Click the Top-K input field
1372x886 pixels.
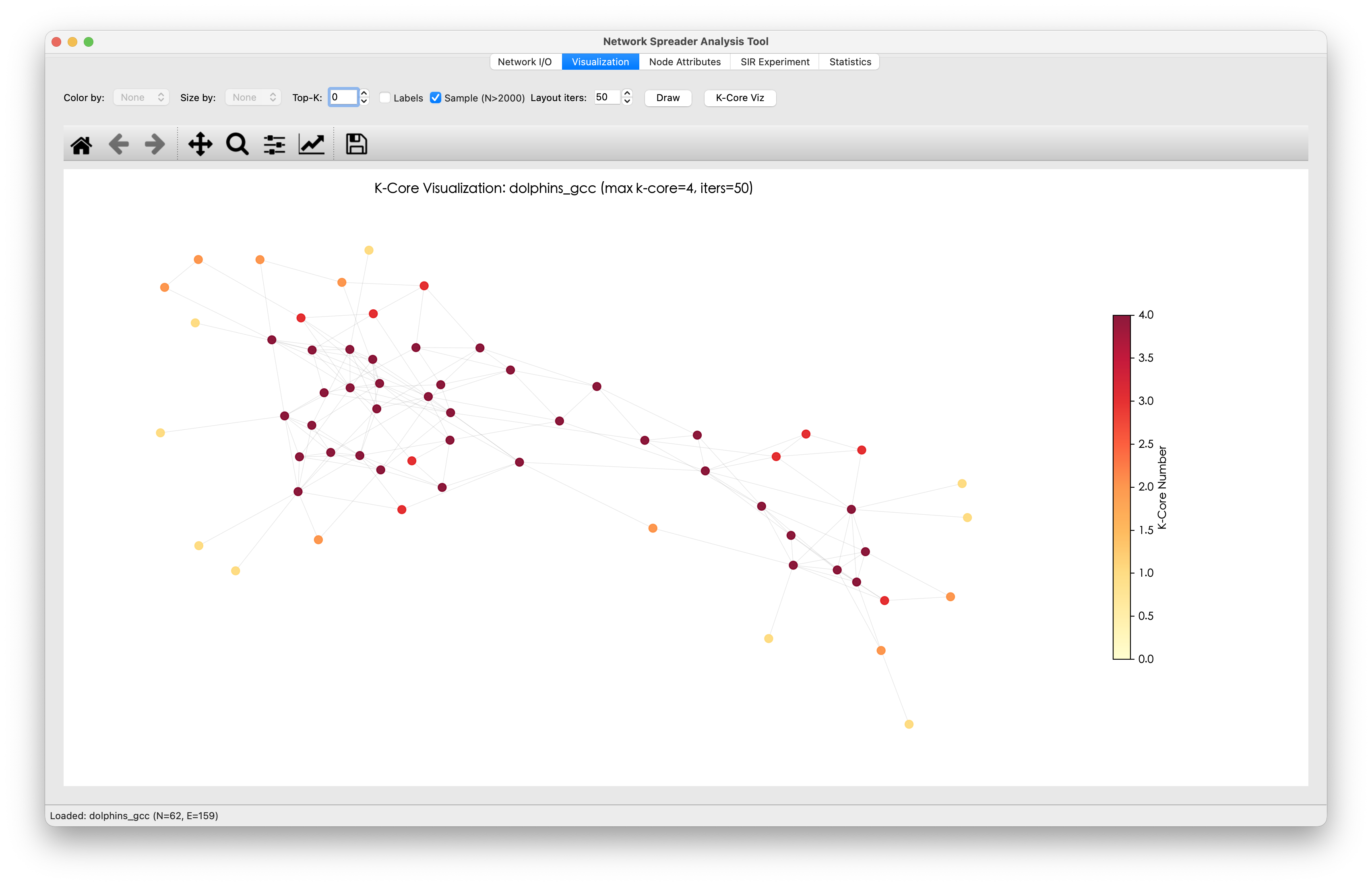coord(343,97)
